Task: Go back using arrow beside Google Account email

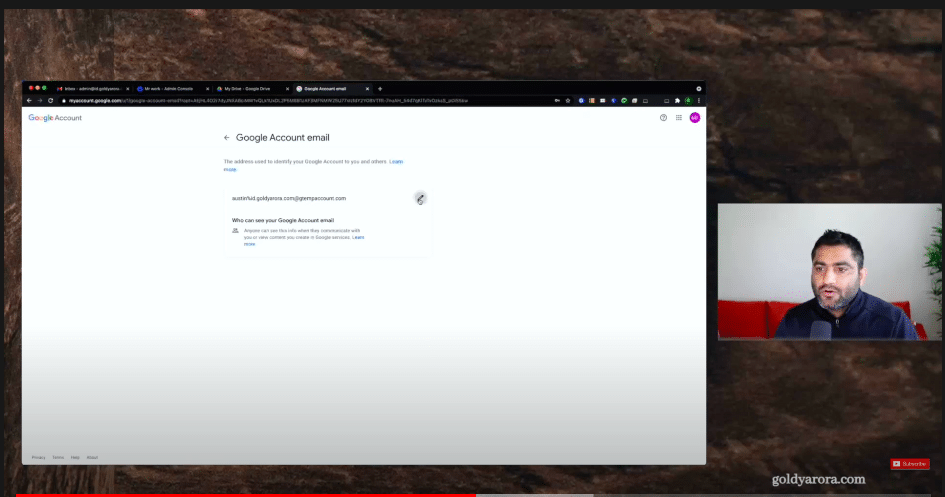Action: click(227, 138)
